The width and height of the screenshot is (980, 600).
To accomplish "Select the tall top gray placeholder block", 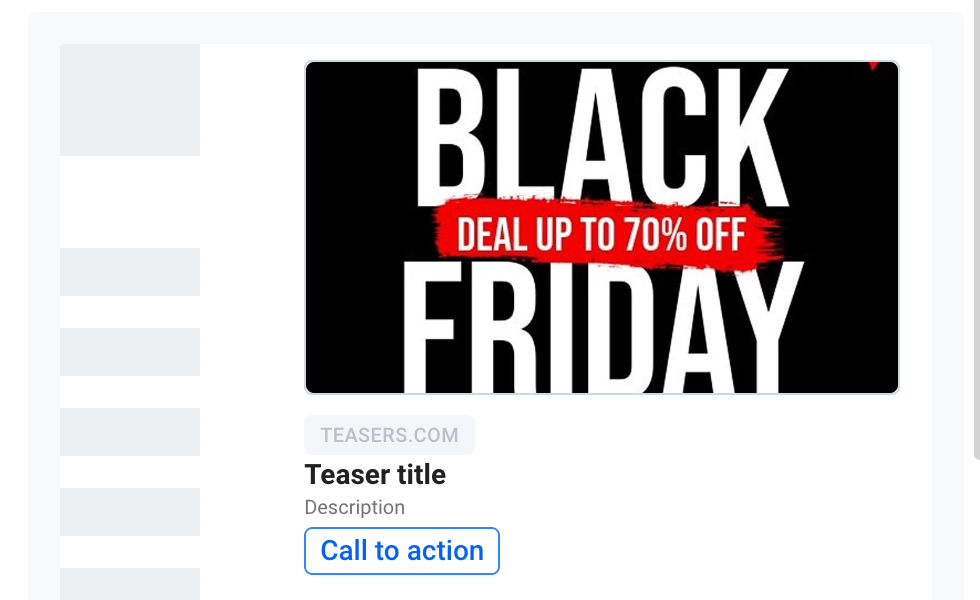I will pos(130,100).
